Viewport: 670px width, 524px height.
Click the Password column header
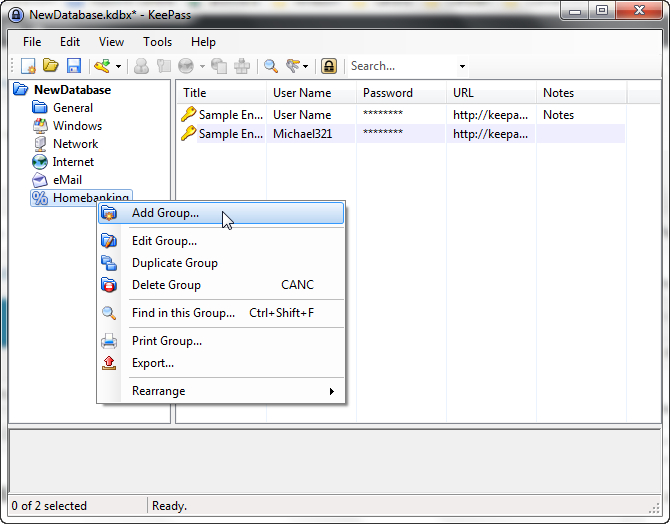coord(387,93)
